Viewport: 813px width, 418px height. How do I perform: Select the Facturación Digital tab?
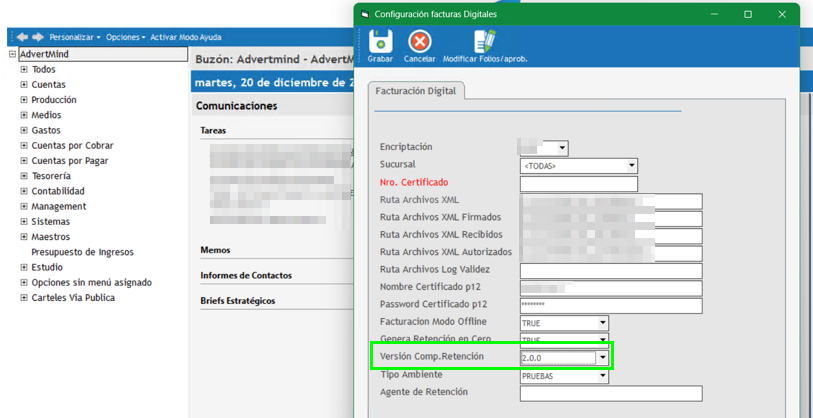416,91
